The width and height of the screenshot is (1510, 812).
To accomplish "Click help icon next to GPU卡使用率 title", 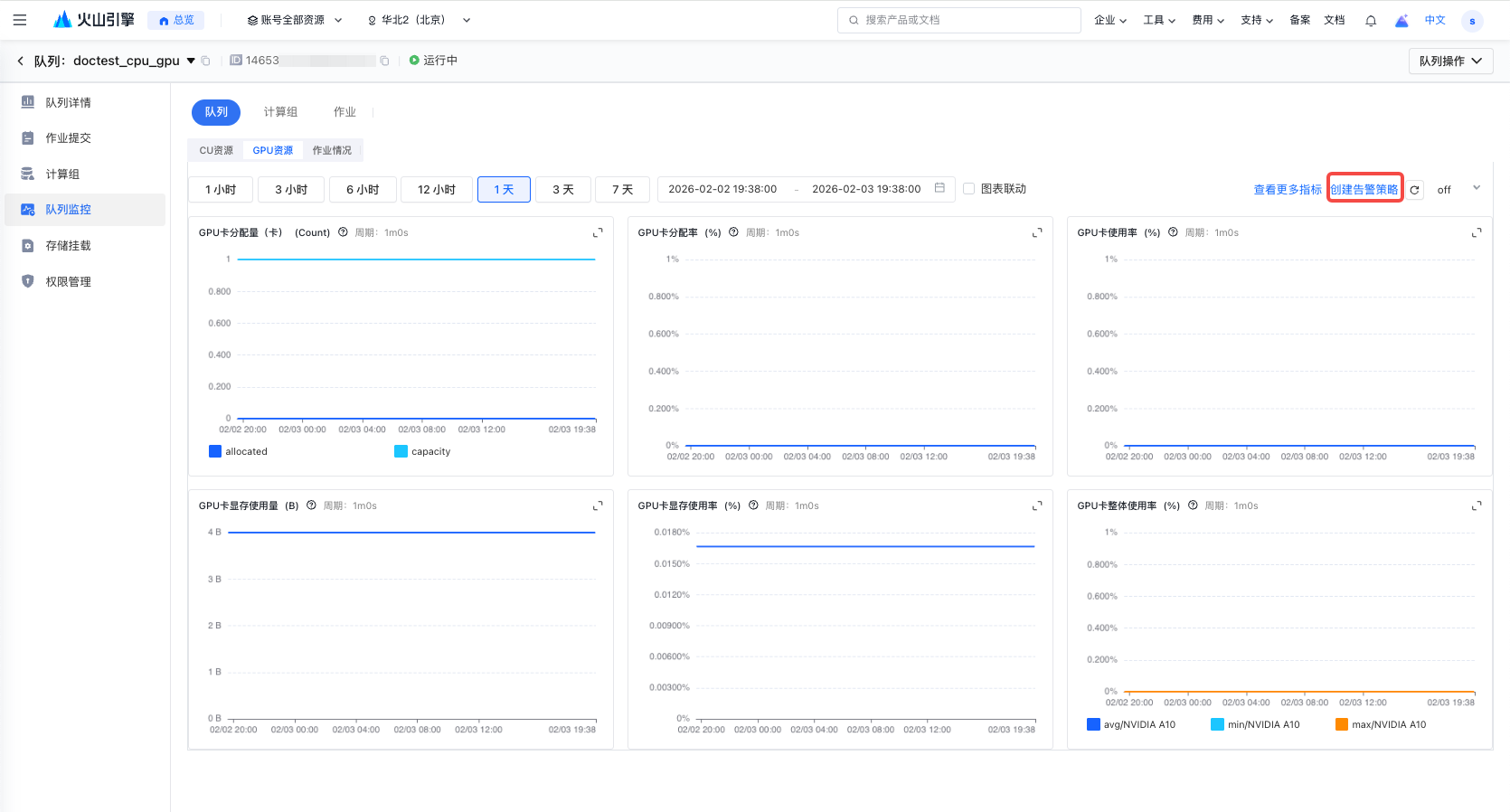I will [1173, 232].
